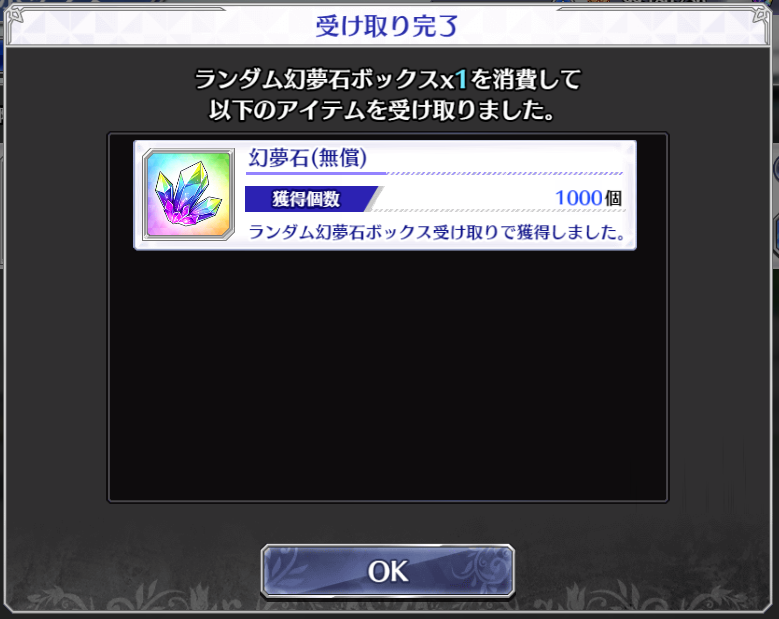The image size is (779, 619).
Task: Click the ランダム幻夢石ボックスx1を消費して message line
Action: 388,79
